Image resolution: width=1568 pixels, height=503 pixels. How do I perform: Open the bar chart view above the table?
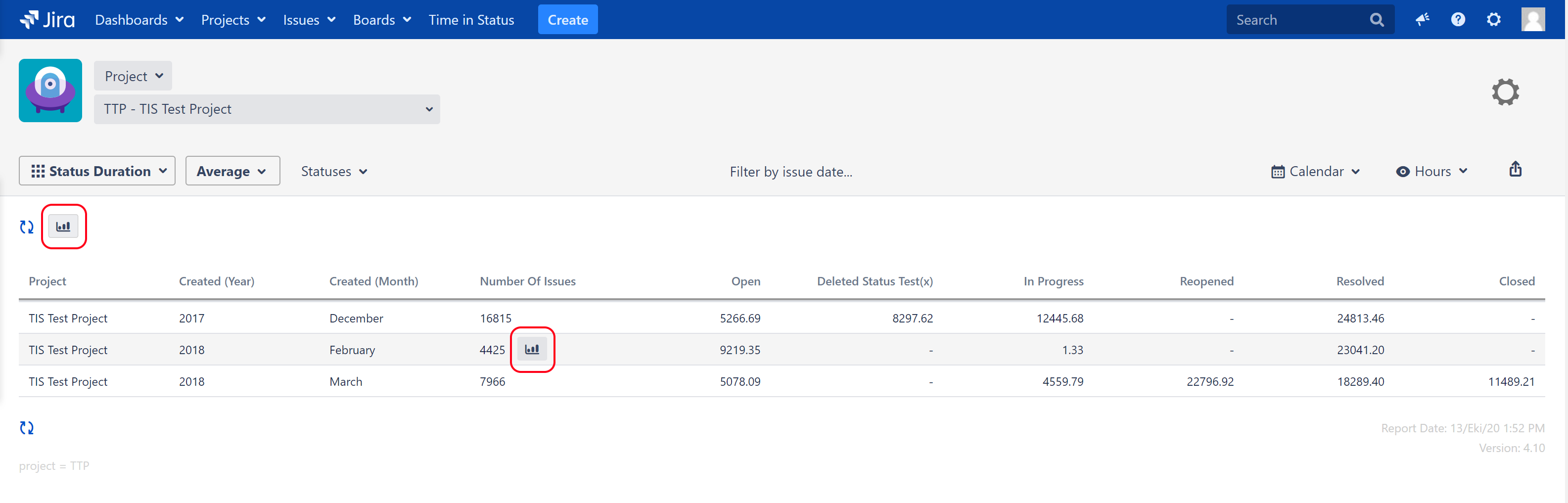point(63,227)
